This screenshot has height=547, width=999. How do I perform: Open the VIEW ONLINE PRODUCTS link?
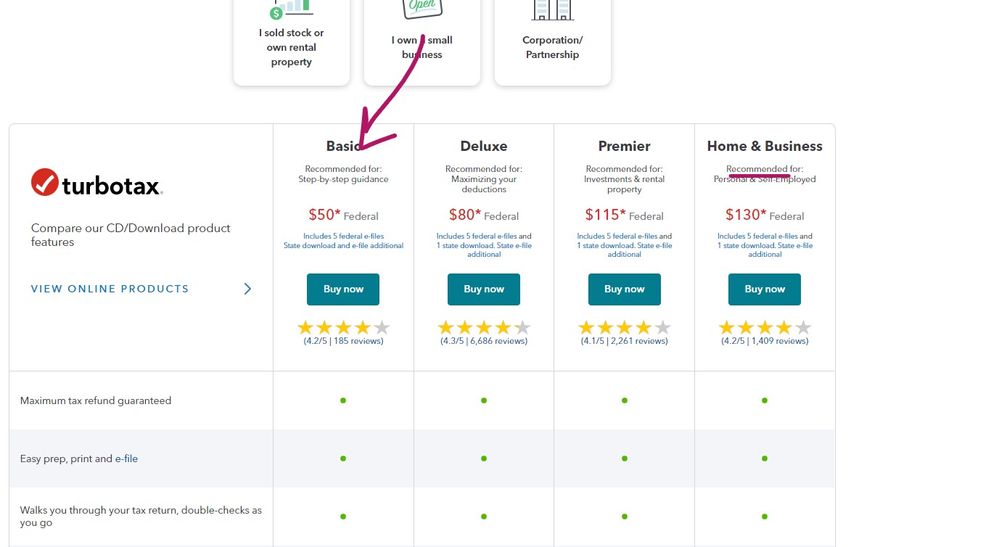(x=110, y=288)
